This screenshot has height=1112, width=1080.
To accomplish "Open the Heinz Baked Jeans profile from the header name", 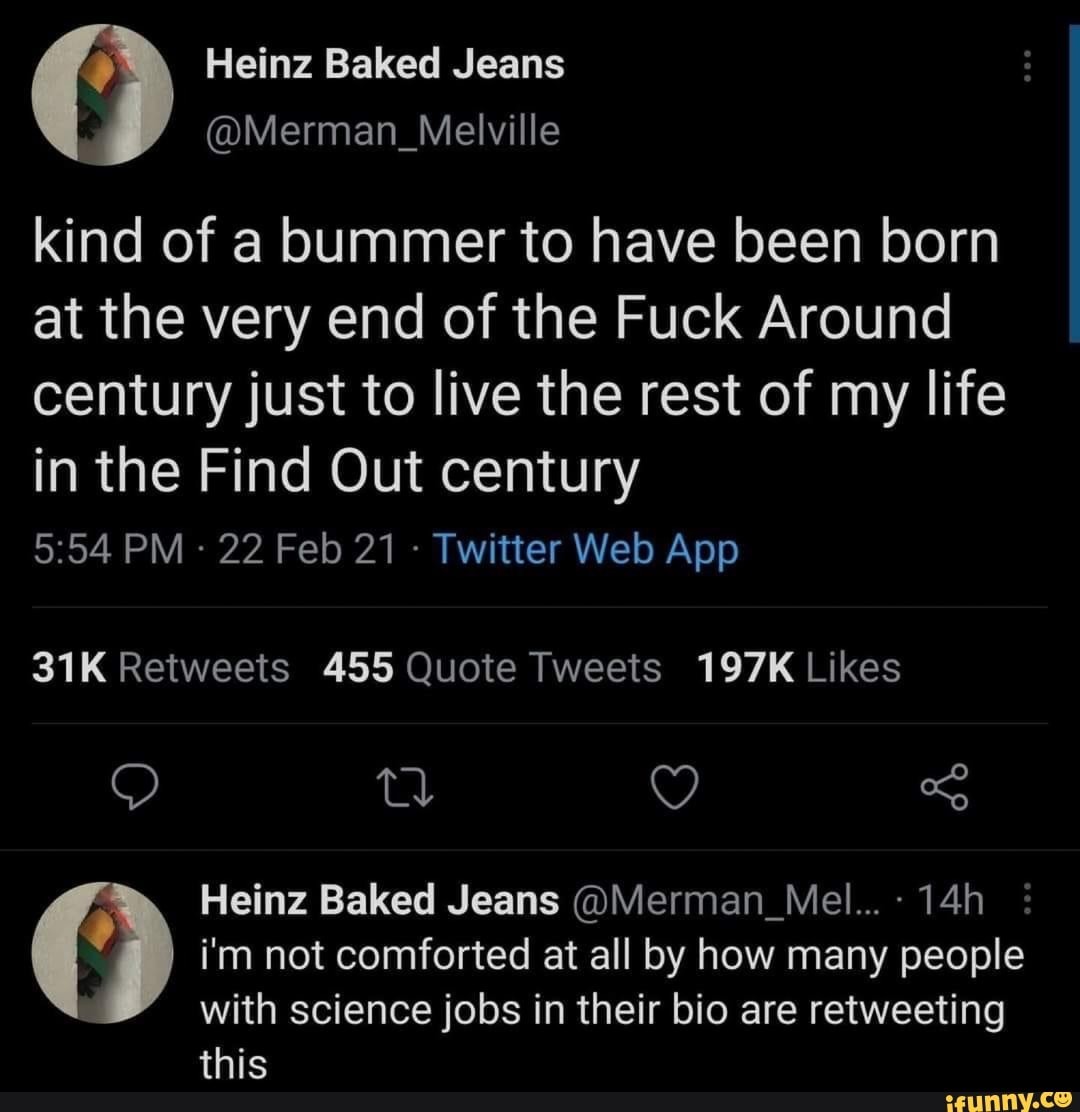I will click(384, 65).
